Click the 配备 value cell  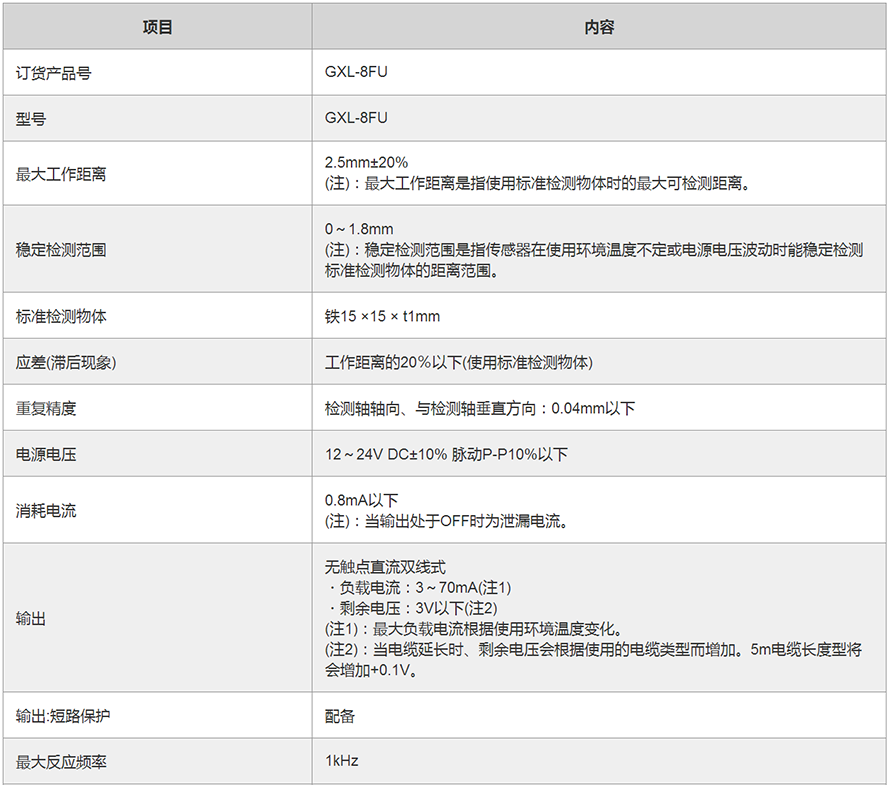(340, 716)
